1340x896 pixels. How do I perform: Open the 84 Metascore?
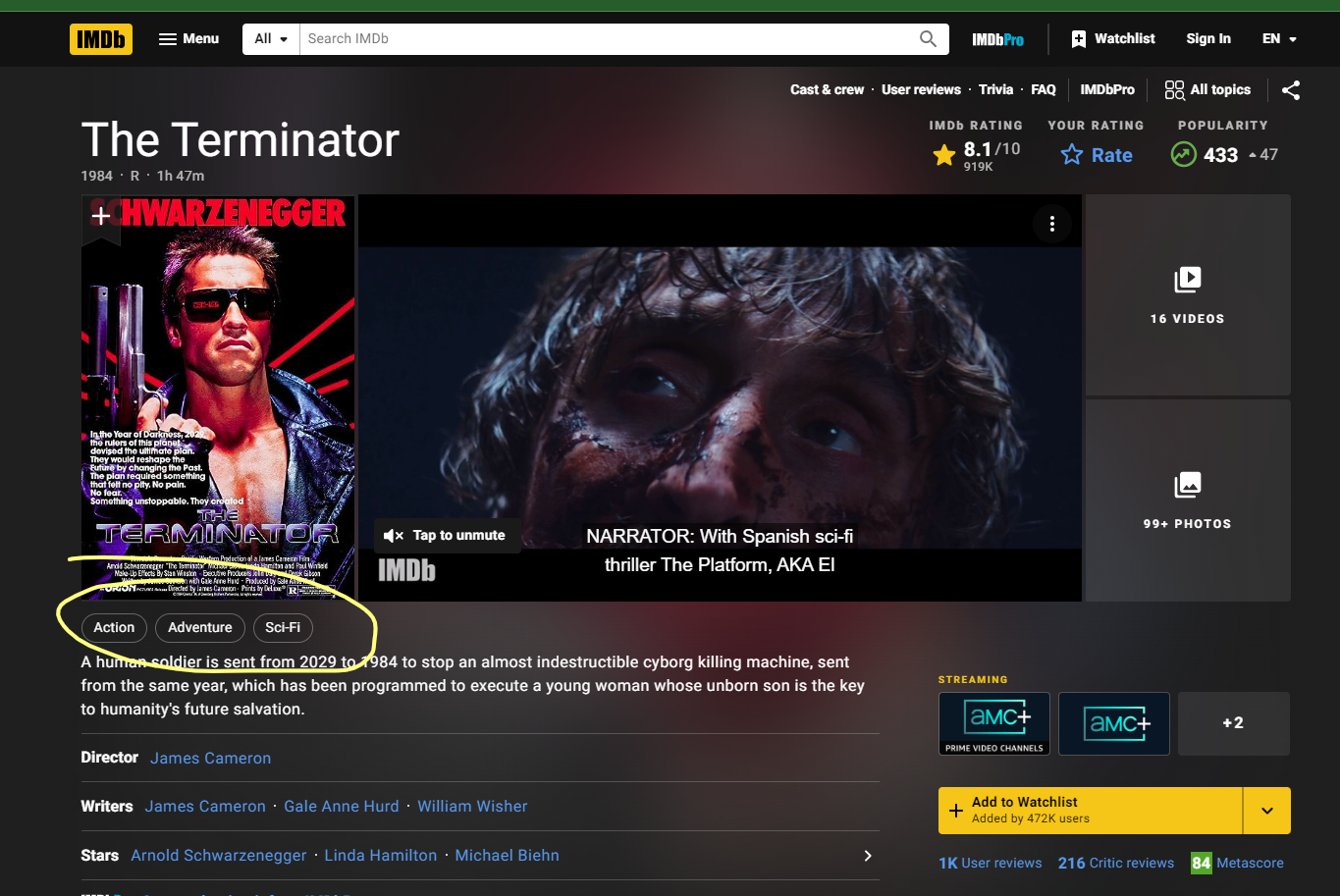tap(1237, 863)
